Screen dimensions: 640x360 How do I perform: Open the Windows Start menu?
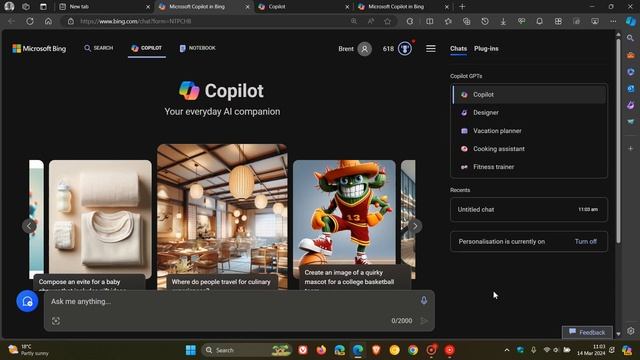click(x=191, y=350)
